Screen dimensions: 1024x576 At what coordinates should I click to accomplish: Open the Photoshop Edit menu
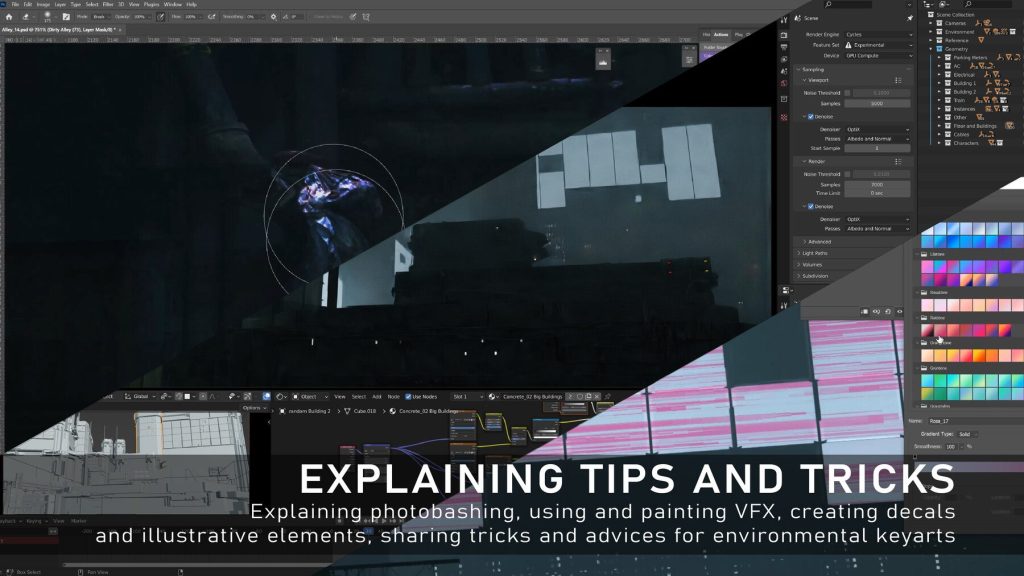tap(27, 4)
